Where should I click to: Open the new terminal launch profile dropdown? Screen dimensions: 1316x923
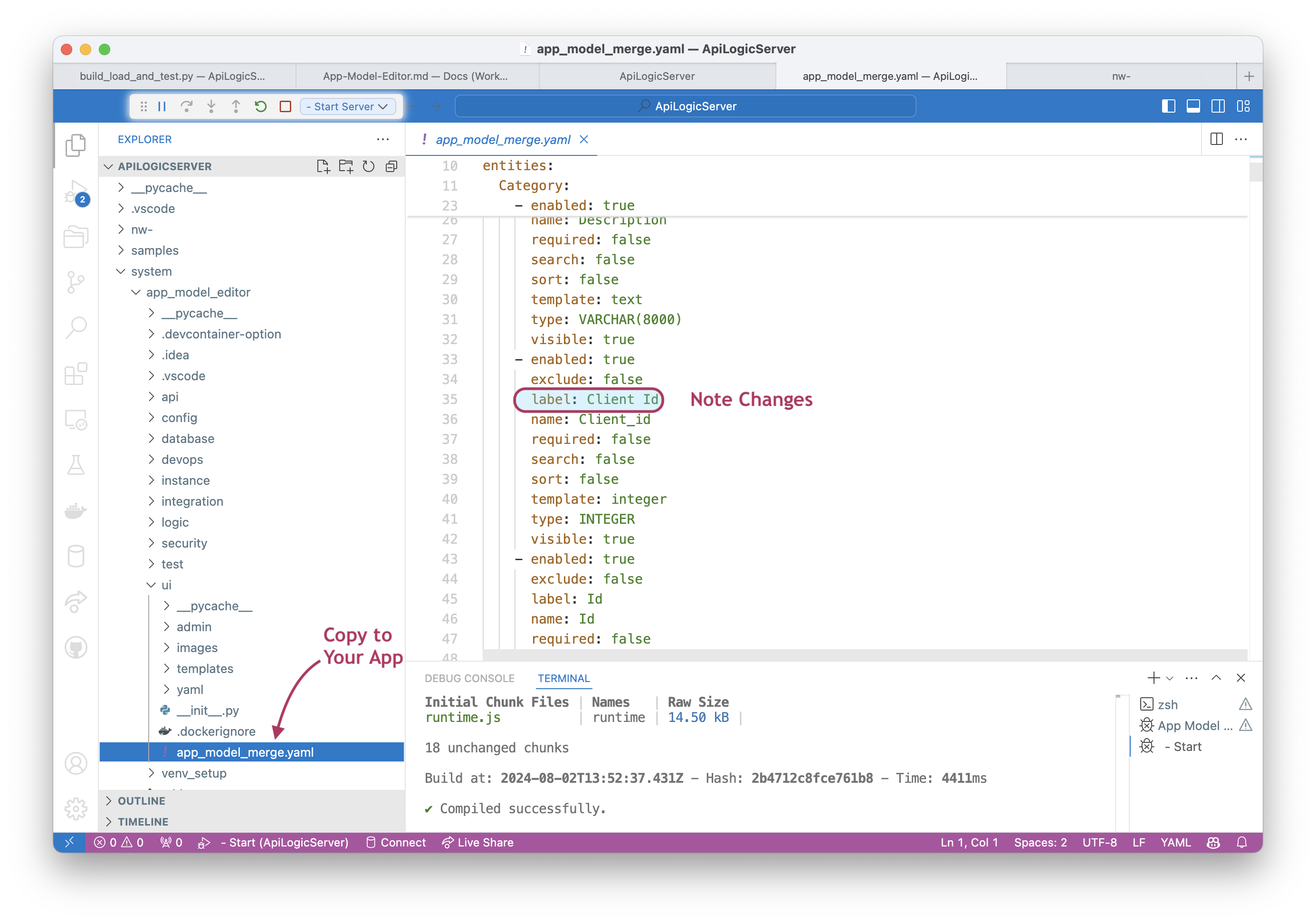pos(1171,678)
